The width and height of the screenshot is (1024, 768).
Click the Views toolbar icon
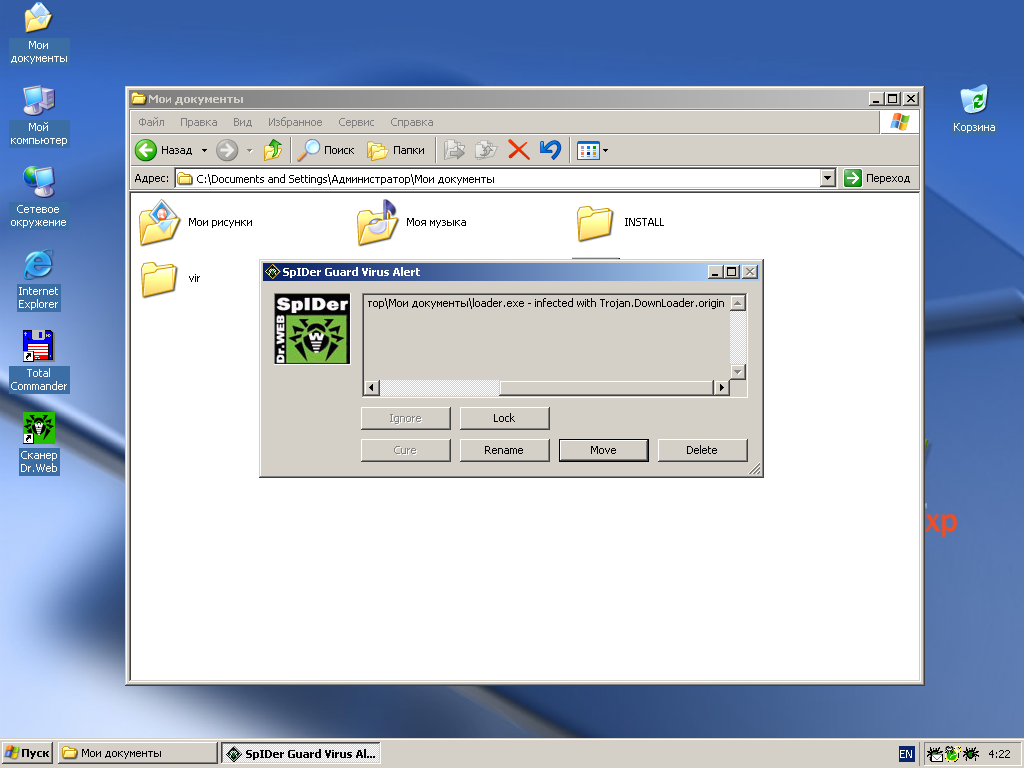click(588, 150)
